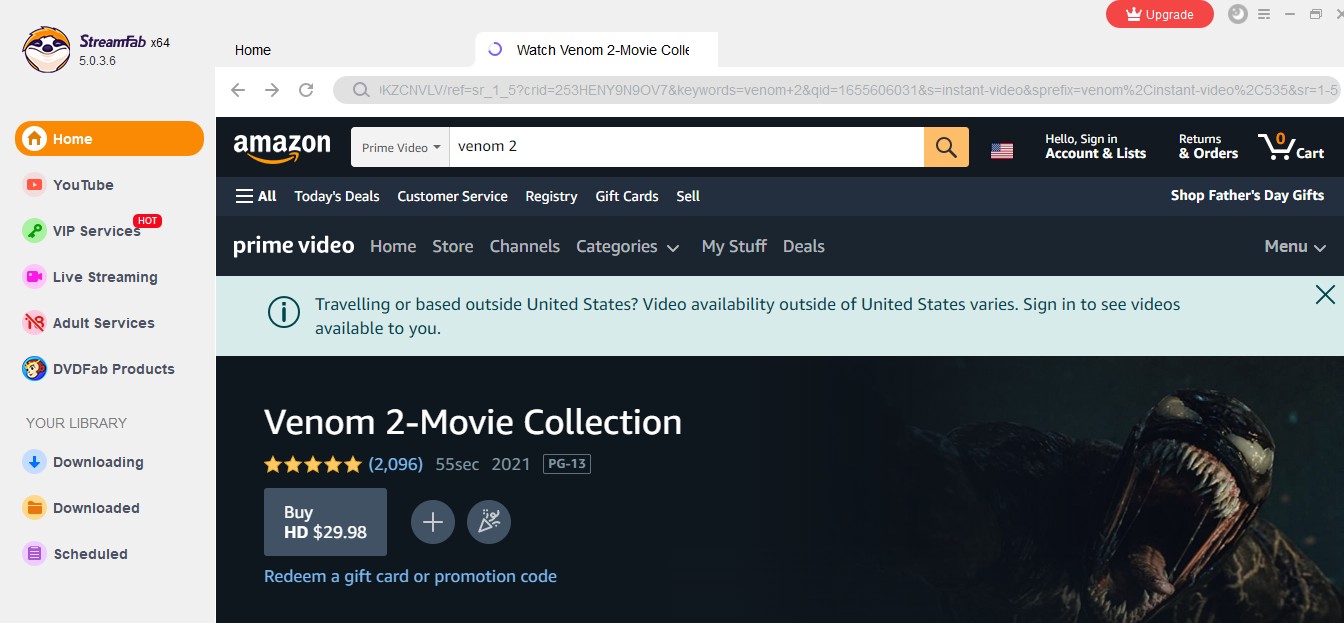
Task: Click the red Upgrade button
Action: click(1159, 15)
